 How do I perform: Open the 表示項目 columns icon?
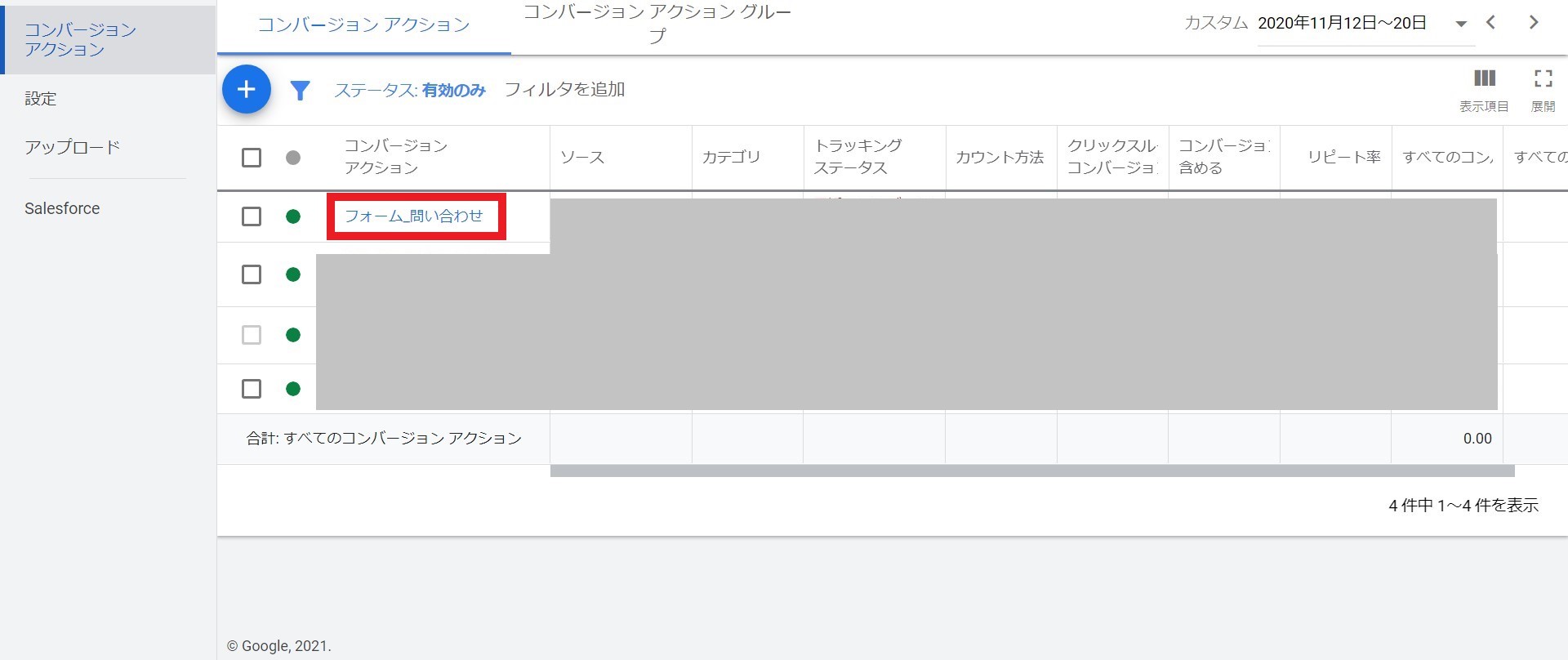point(1484,78)
